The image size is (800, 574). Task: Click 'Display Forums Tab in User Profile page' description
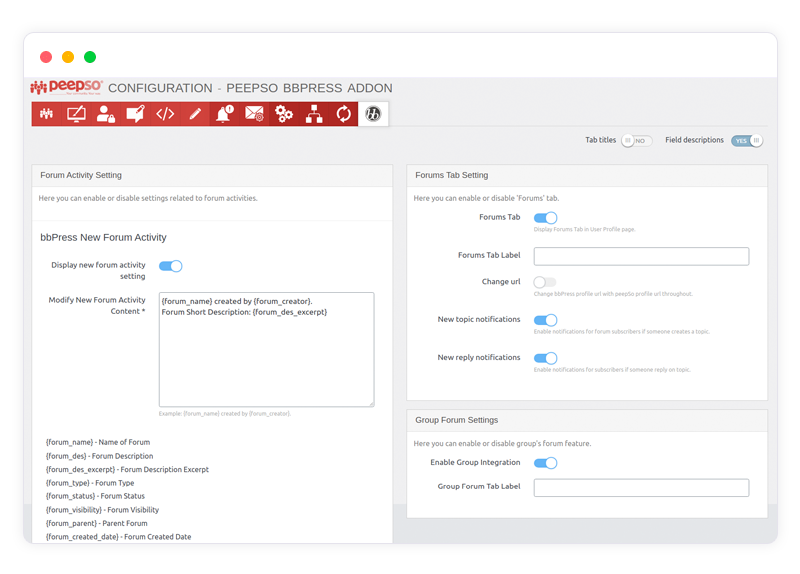click(x=584, y=230)
